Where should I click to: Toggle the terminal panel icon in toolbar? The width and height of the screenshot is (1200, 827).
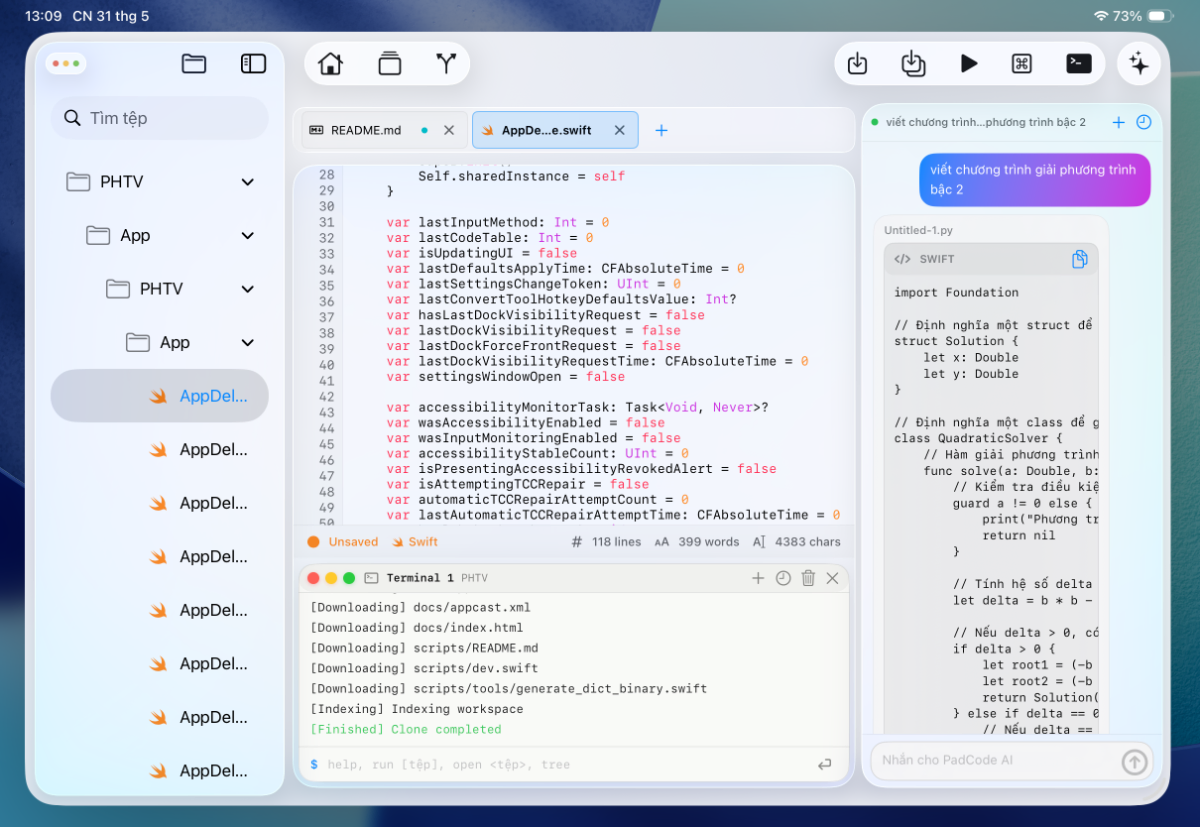(x=1078, y=64)
